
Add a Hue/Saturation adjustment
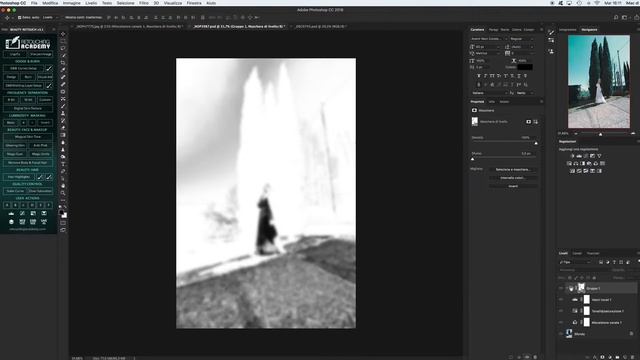click(569, 163)
